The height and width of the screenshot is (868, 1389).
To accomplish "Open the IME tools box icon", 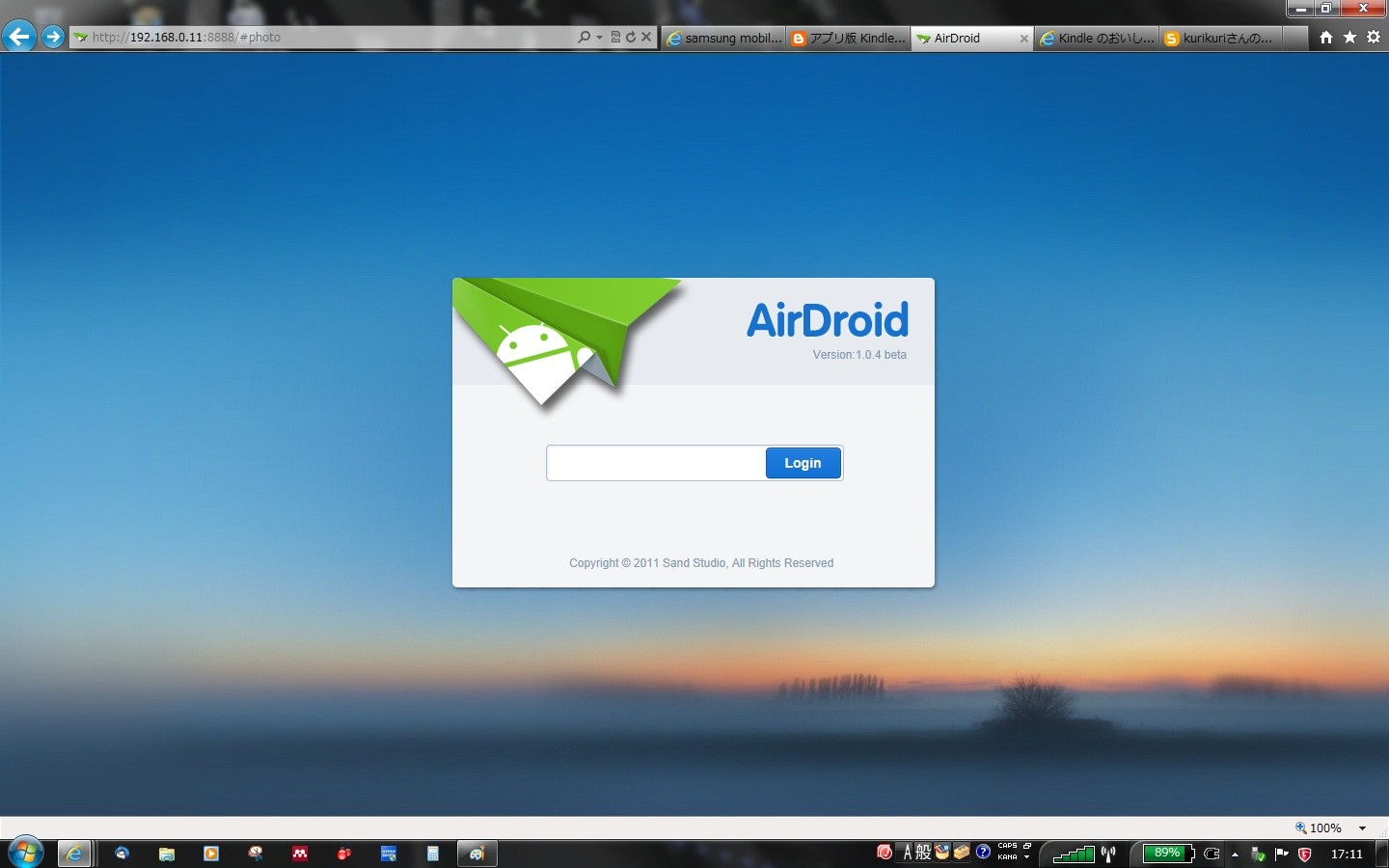I will [x=962, y=852].
